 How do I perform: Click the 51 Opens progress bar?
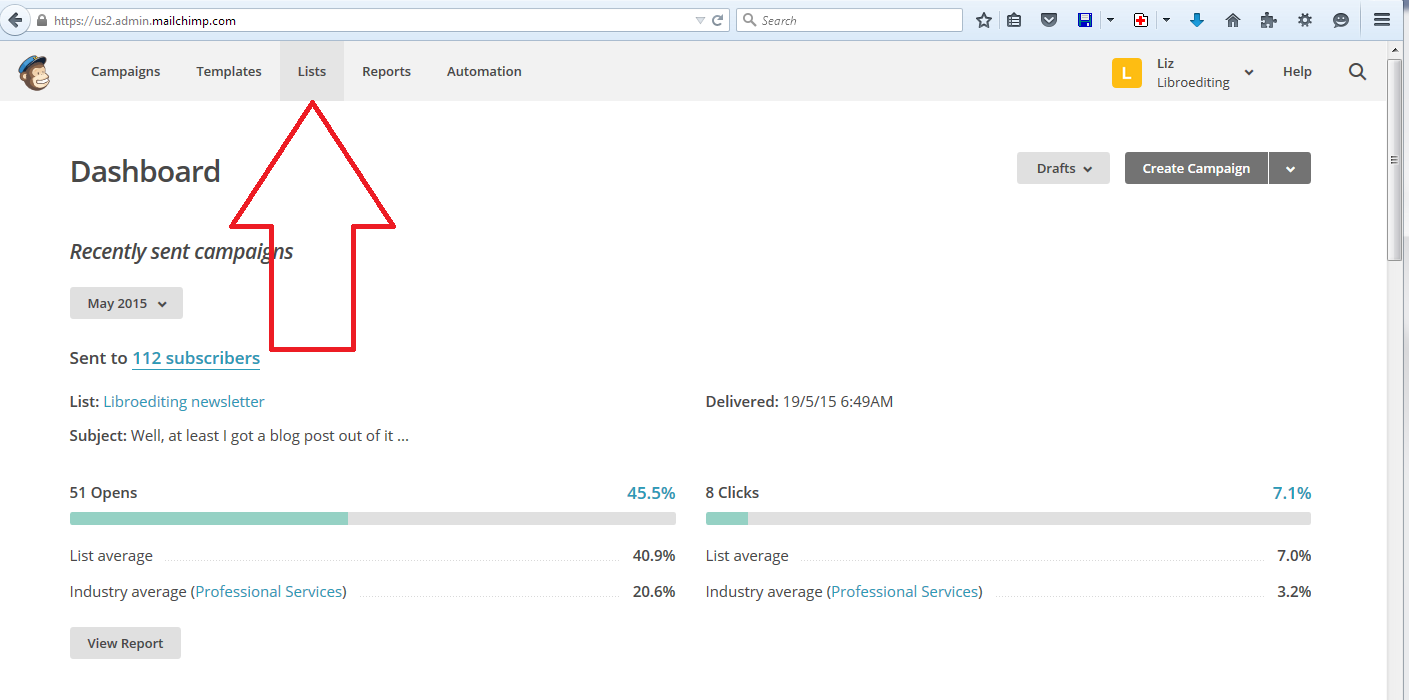click(x=372, y=518)
